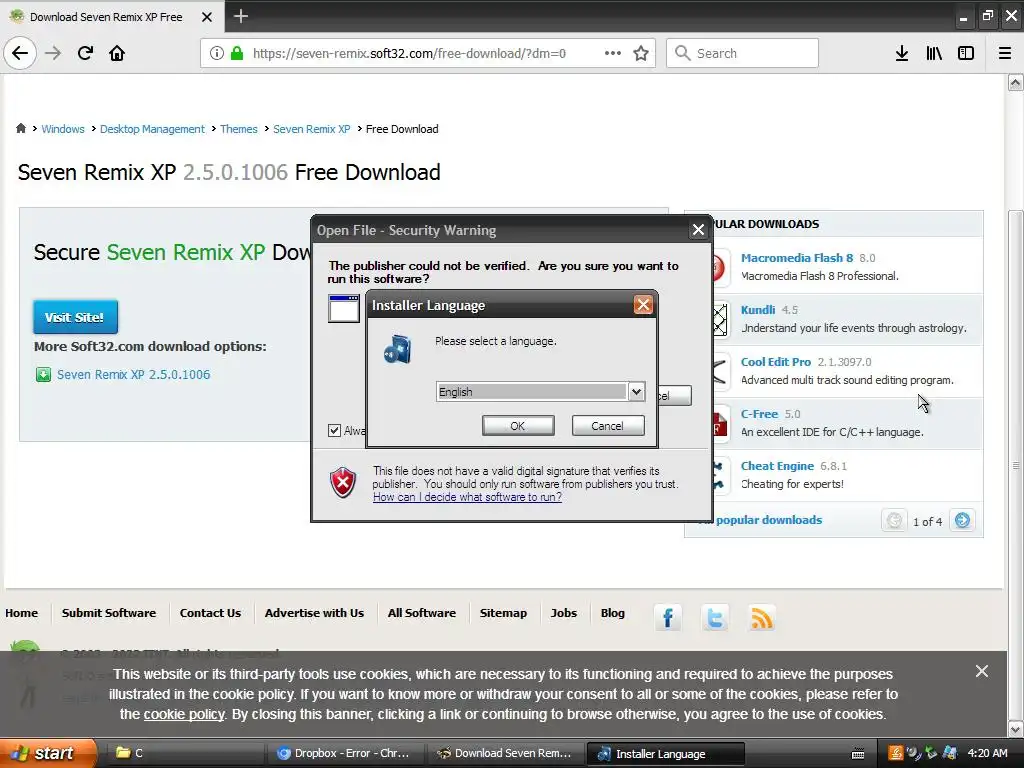Toggle the Always ask checkbox
This screenshot has width=1024, height=768.
[334, 430]
